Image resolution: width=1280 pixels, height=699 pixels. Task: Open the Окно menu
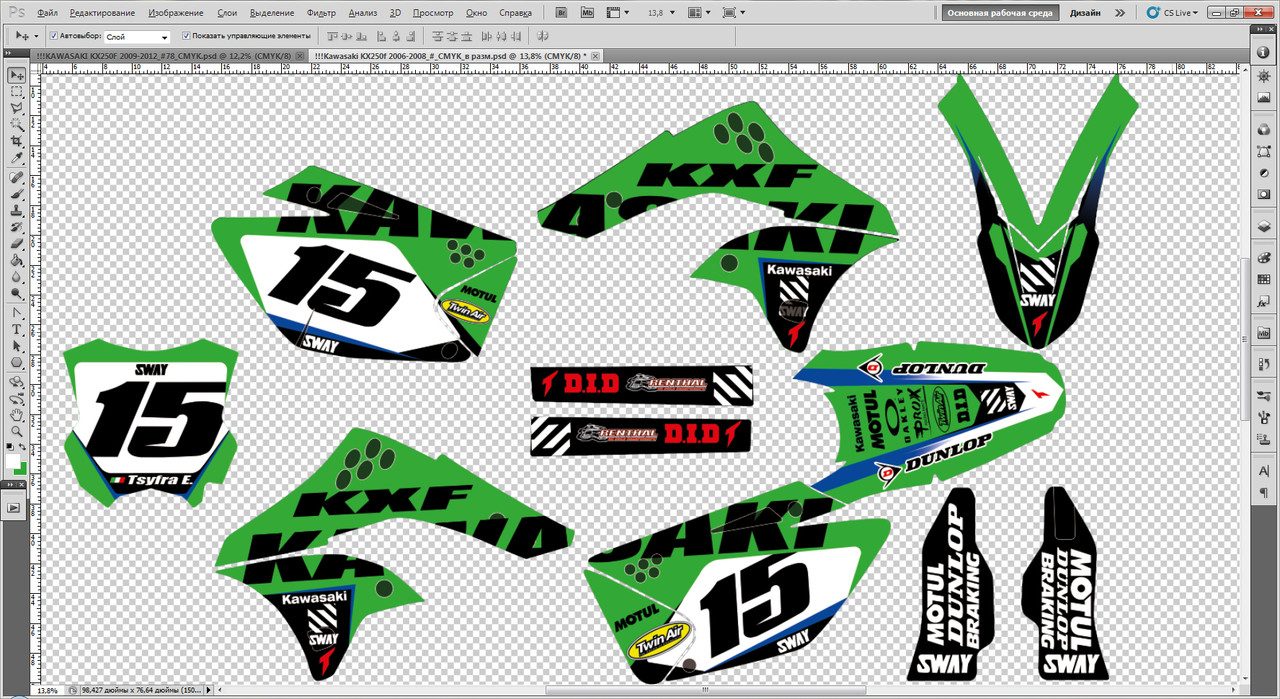(477, 13)
